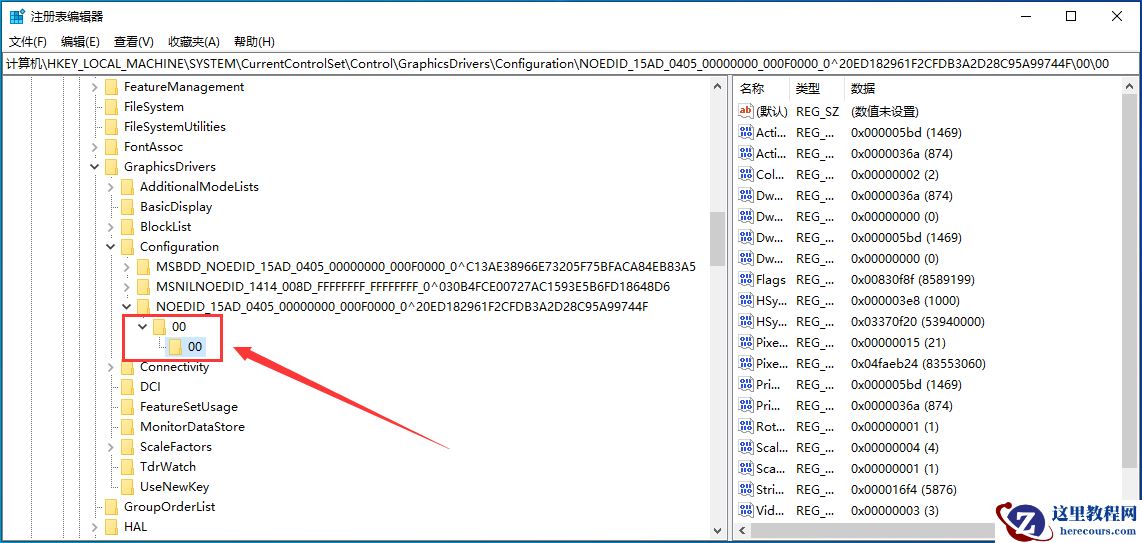Open the 编辑(E) menu
The width and height of the screenshot is (1142, 543).
[80, 41]
